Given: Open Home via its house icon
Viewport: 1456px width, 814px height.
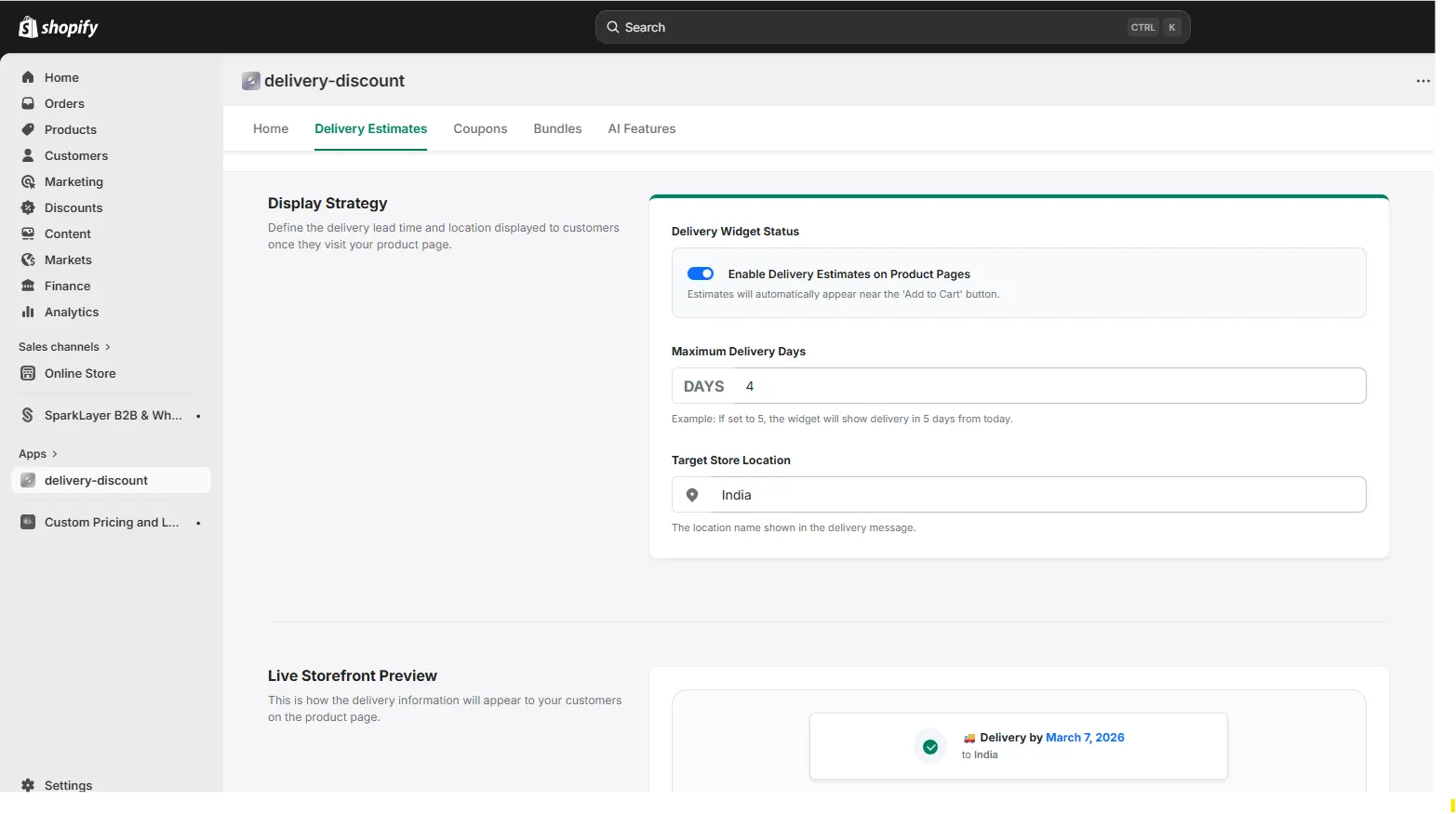Looking at the screenshot, I should 28,77.
